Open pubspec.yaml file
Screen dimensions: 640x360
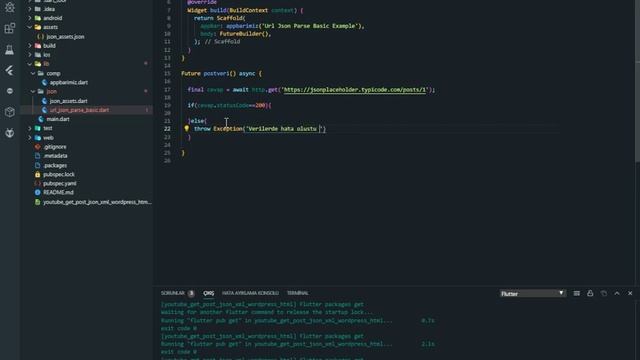(60, 184)
